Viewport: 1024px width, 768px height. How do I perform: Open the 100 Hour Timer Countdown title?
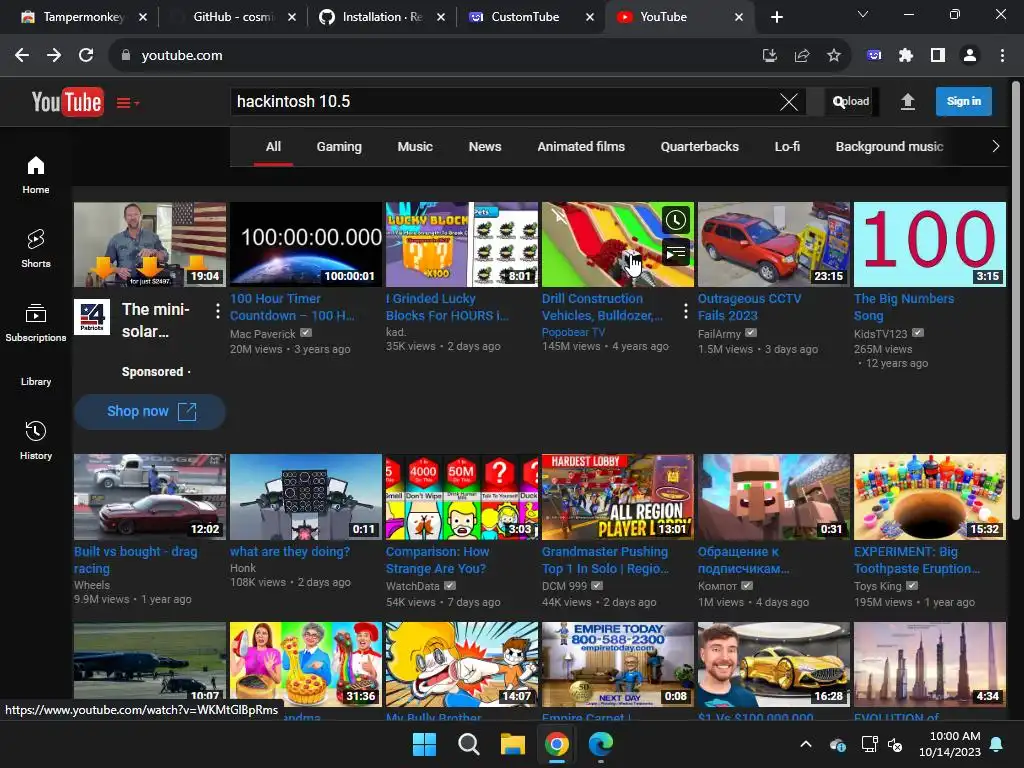click(x=292, y=307)
